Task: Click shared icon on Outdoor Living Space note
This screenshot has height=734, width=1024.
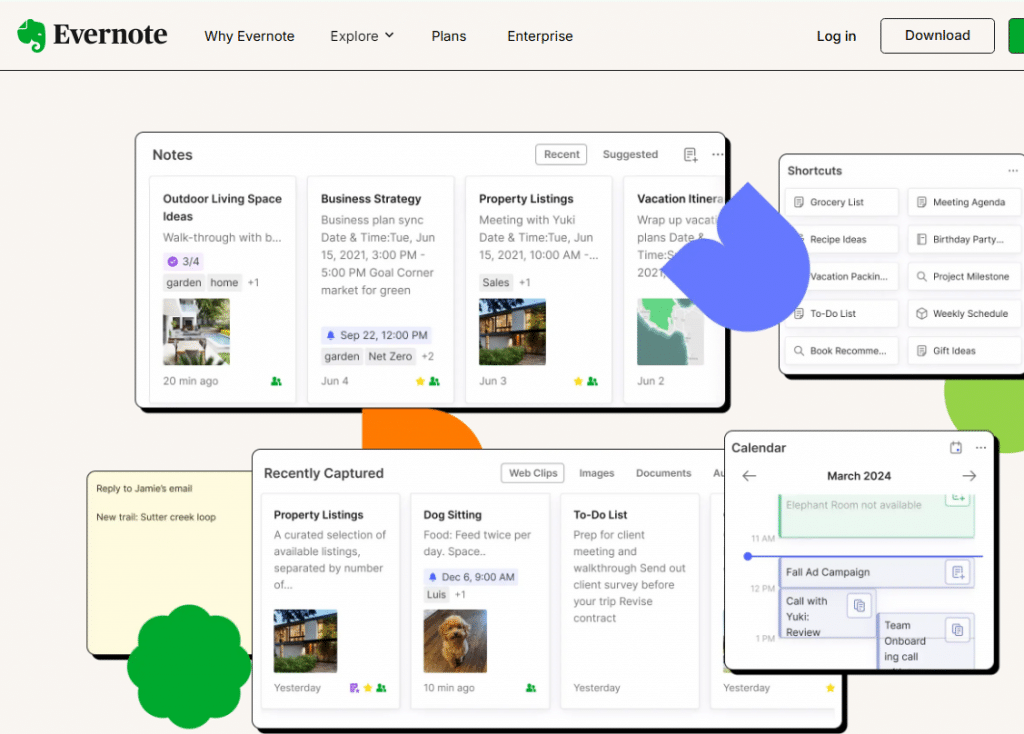Action: click(276, 381)
